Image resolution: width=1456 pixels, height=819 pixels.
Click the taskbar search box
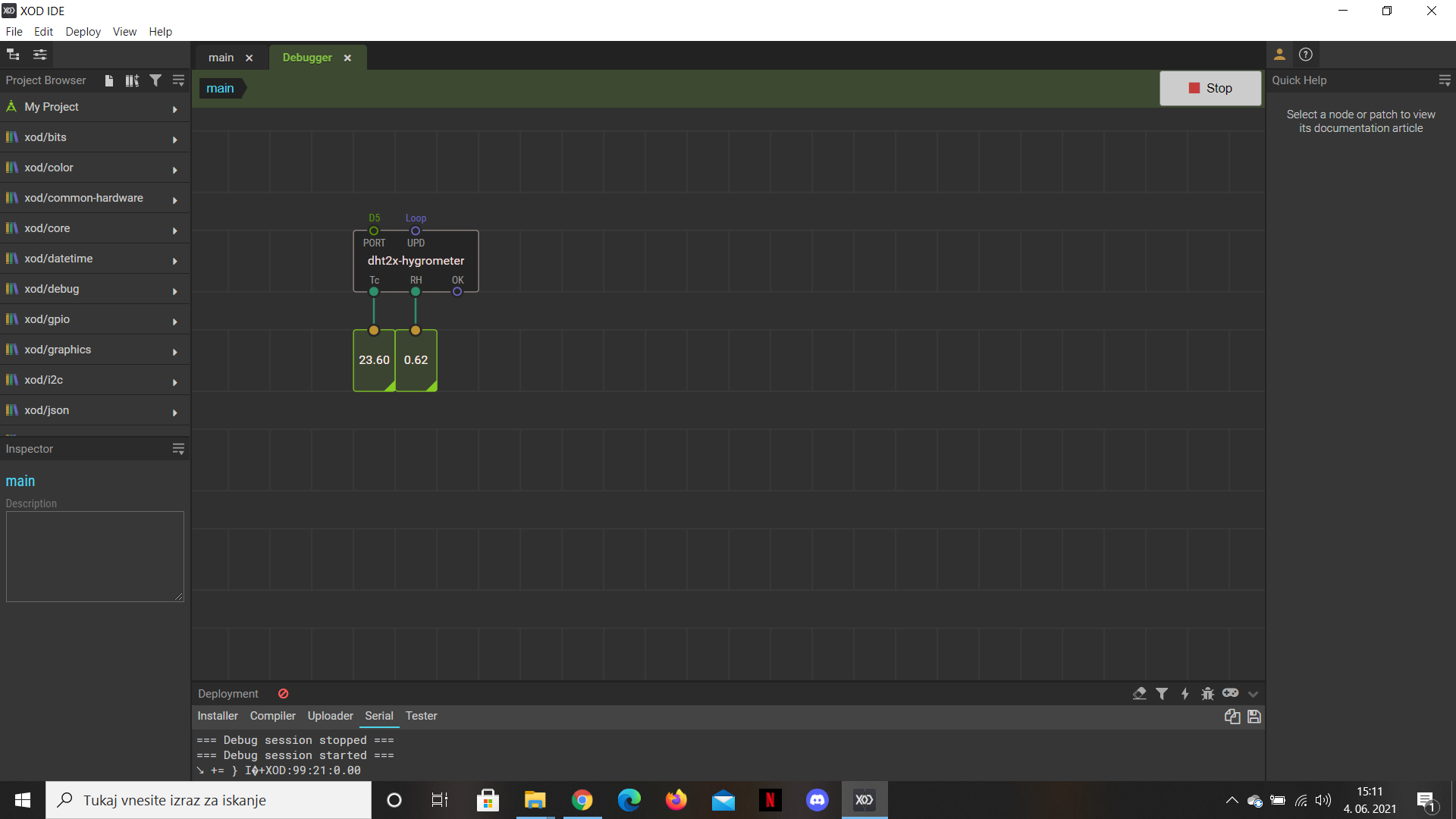(x=209, y=800)
